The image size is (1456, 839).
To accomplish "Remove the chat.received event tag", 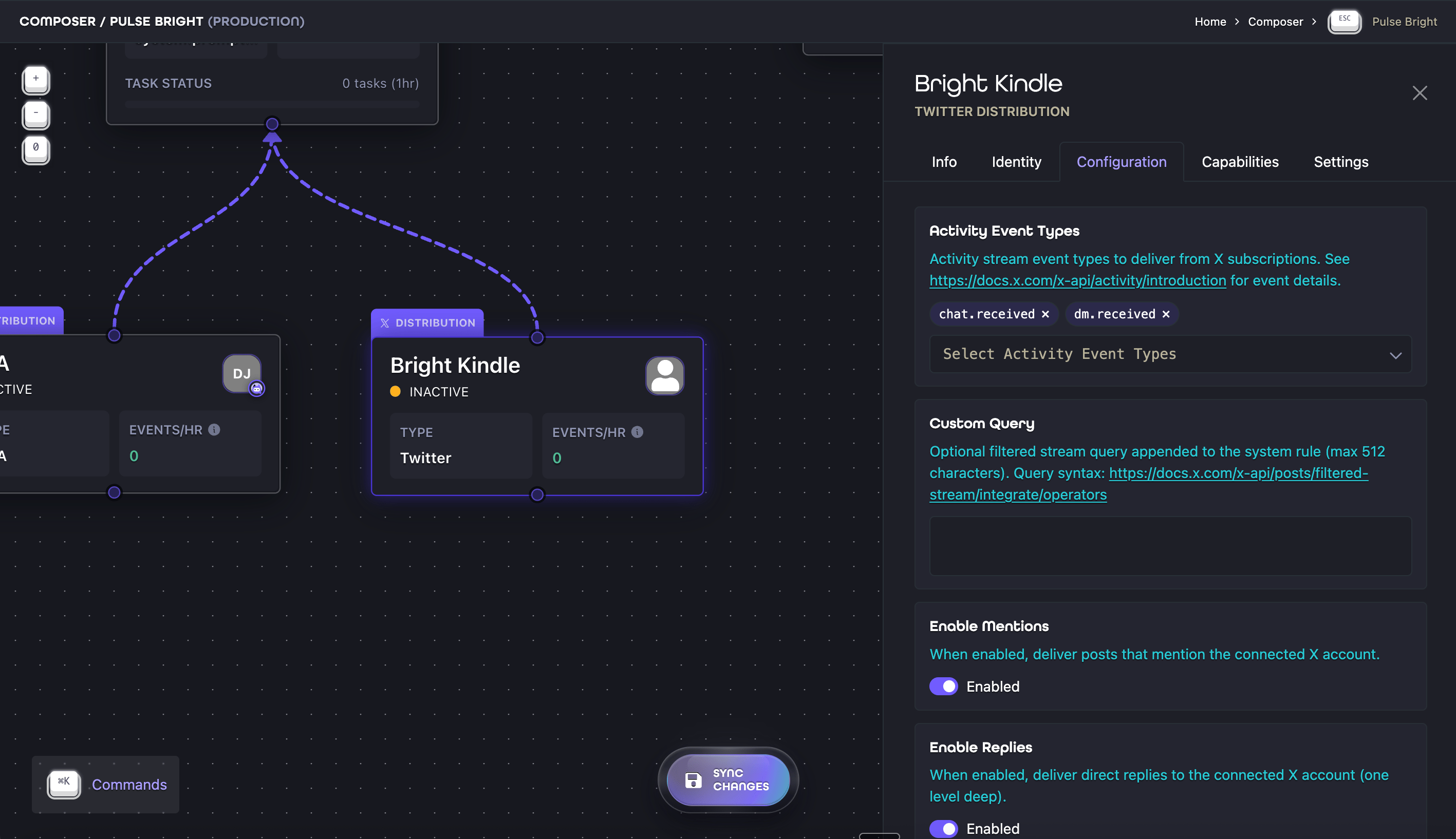I will pyautogui.click(x=1045, y=314).
